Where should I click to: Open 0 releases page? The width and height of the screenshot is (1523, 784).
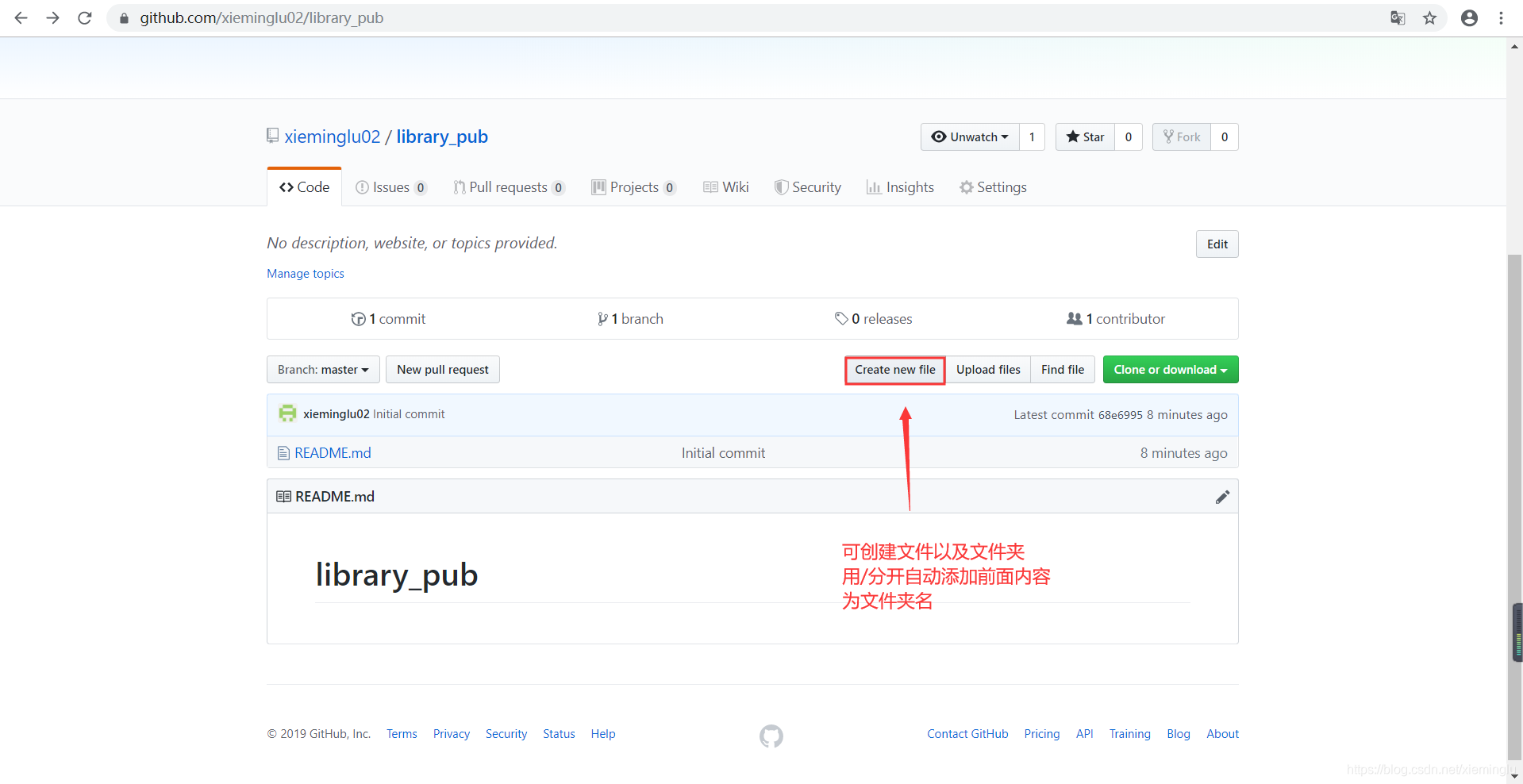(x=873, y=319)
